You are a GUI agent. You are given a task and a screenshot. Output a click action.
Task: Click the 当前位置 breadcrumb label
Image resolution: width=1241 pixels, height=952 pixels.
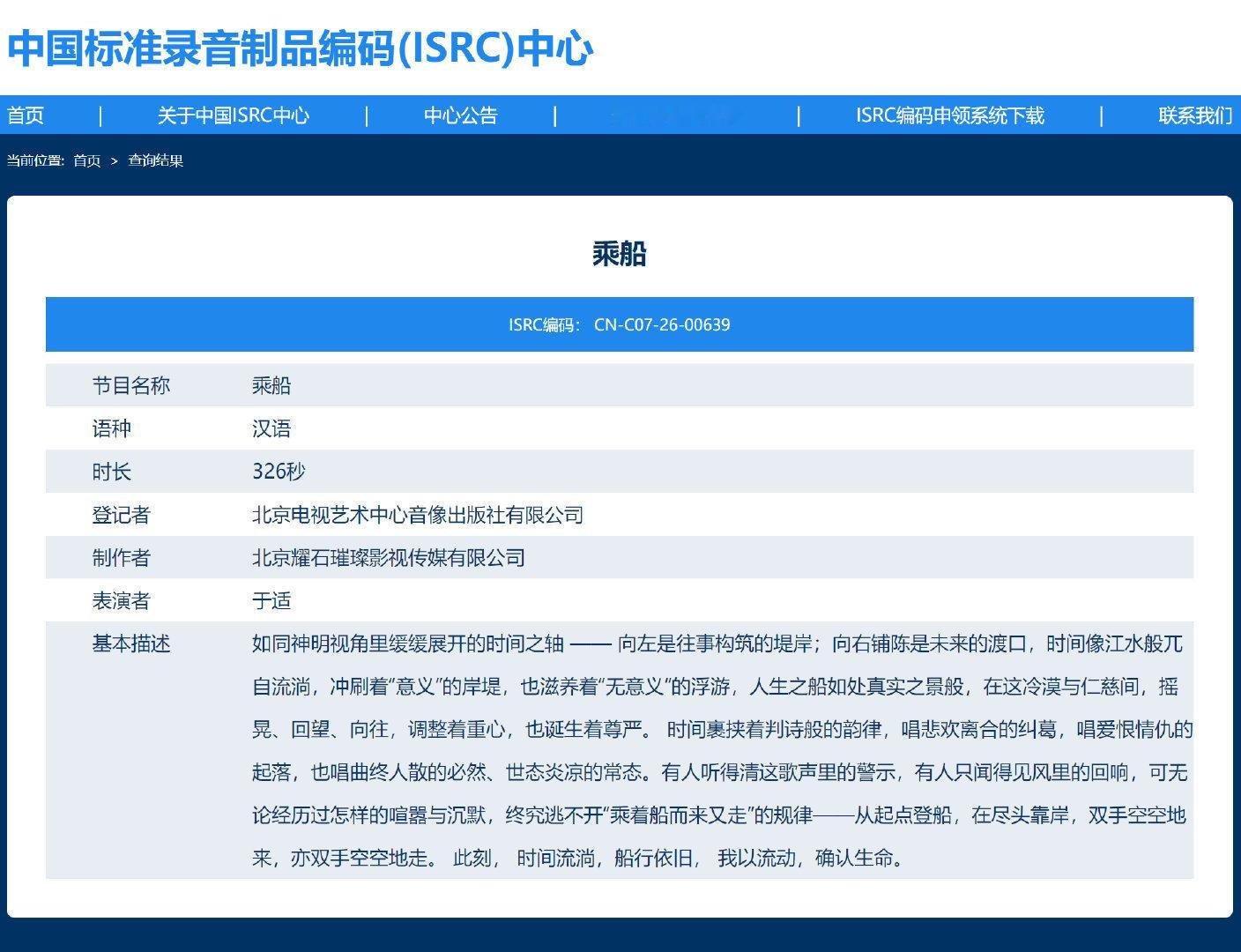click(35, 160)
